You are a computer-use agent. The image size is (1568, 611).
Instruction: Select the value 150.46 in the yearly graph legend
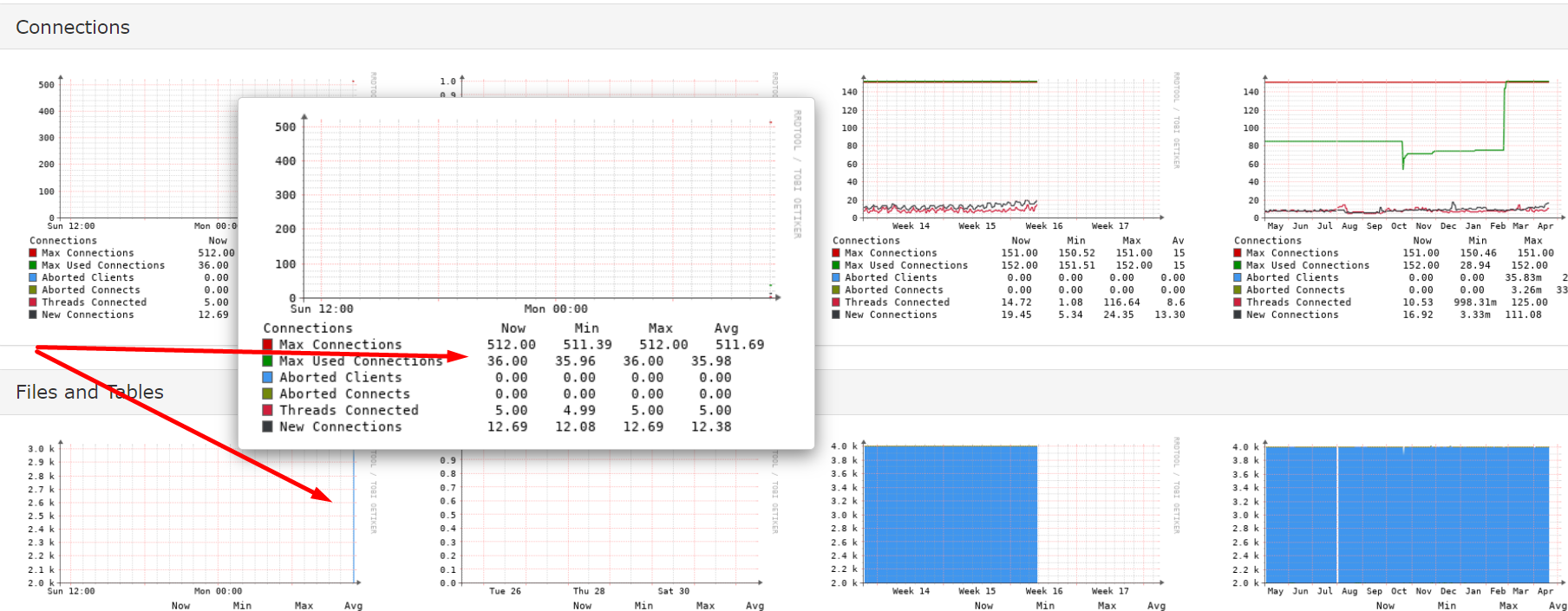(1478, 253)
